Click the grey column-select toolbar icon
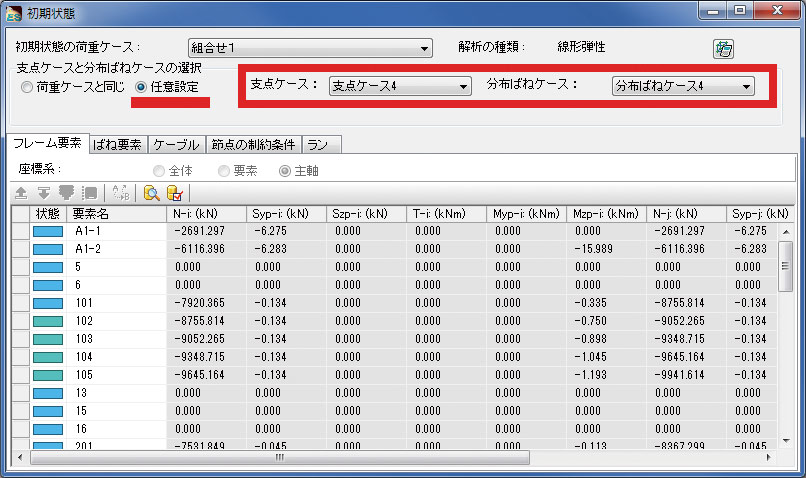The image size is (806, 478). pyautogui.click(x=89, y=193)
